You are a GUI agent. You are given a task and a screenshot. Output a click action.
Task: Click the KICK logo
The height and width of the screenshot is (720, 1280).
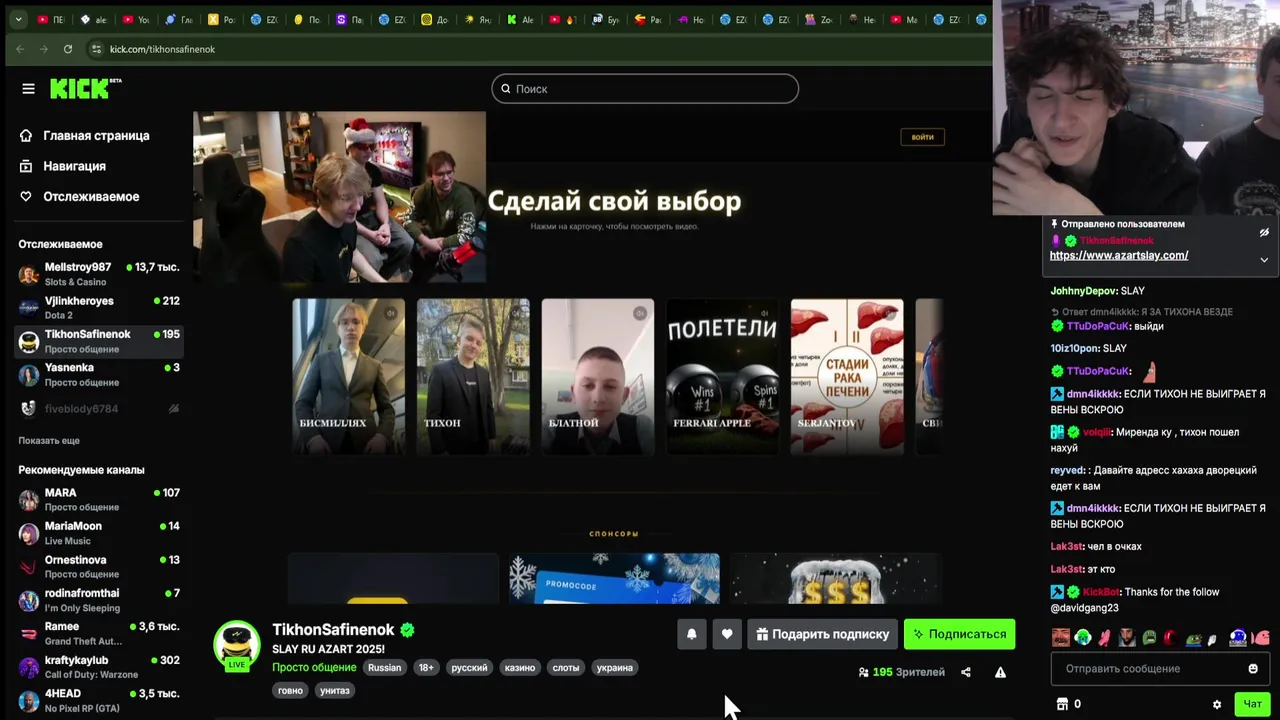click(85, 89)
